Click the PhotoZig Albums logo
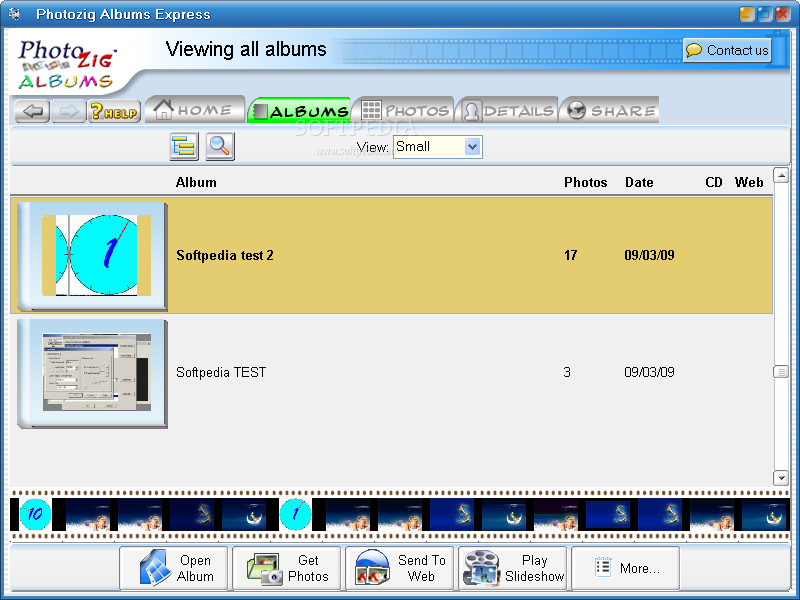 point(66,64)
